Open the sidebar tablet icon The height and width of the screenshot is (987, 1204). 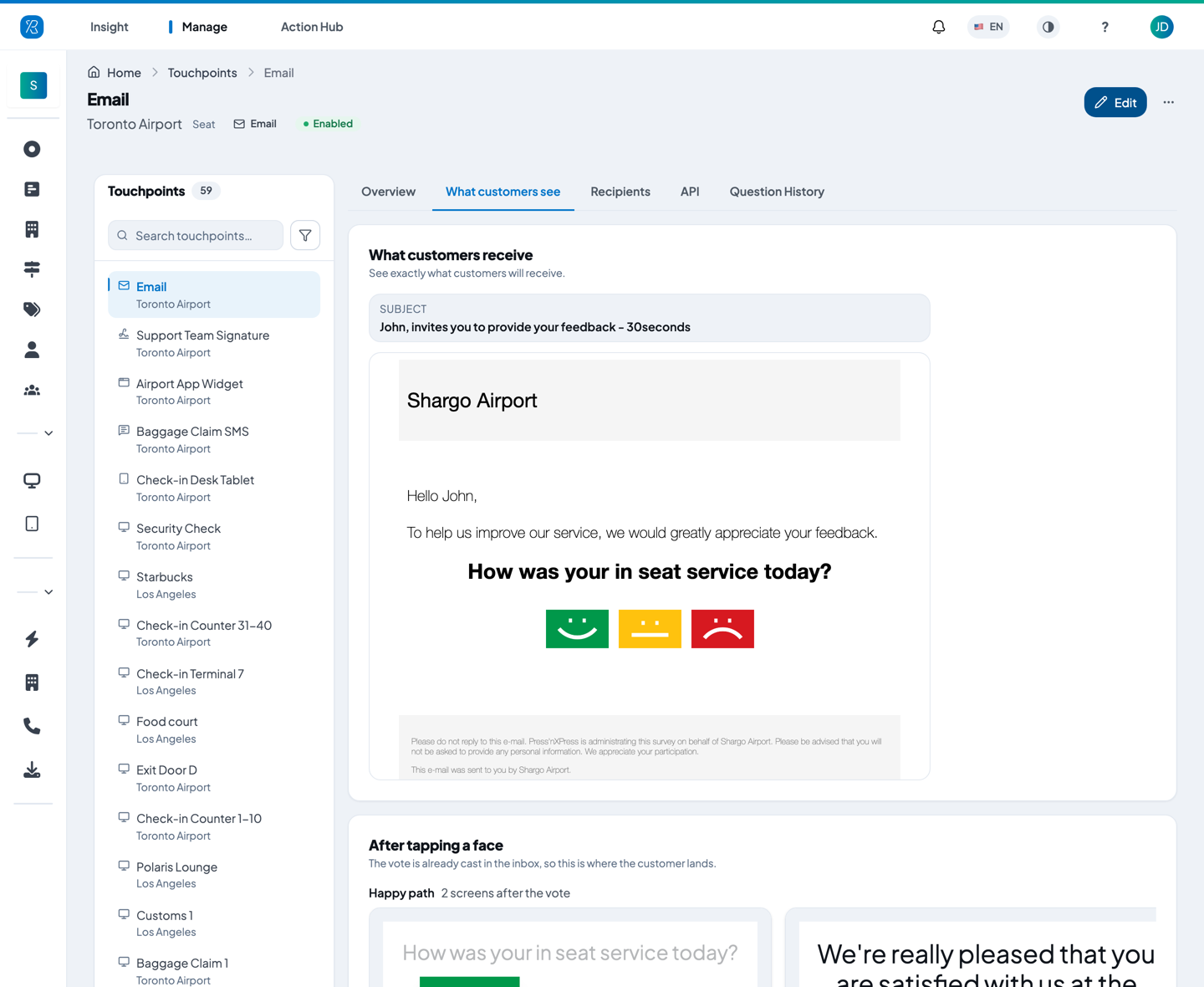(x=32, y=524)
